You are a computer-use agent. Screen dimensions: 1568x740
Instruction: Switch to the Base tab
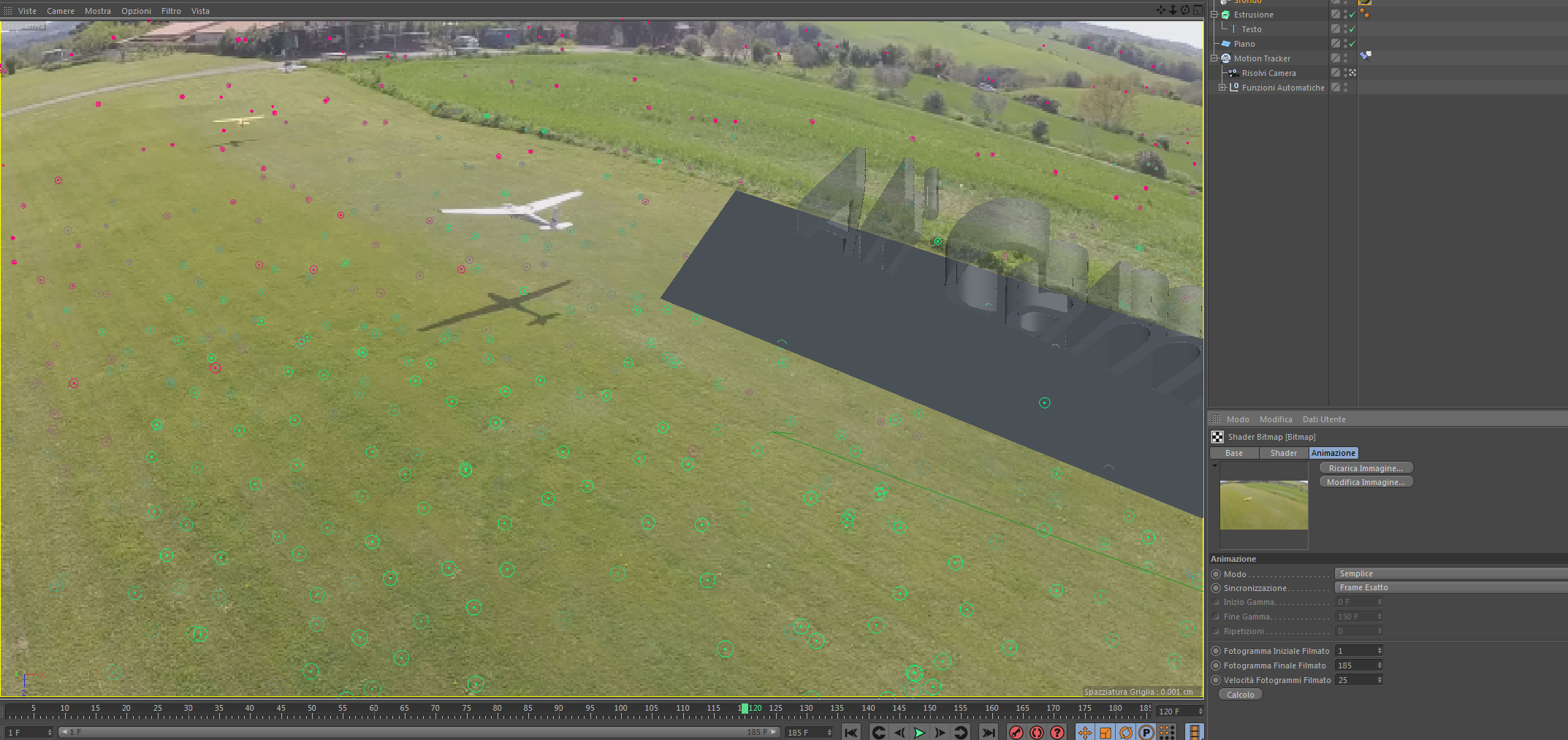click(x=1234, y=453)
